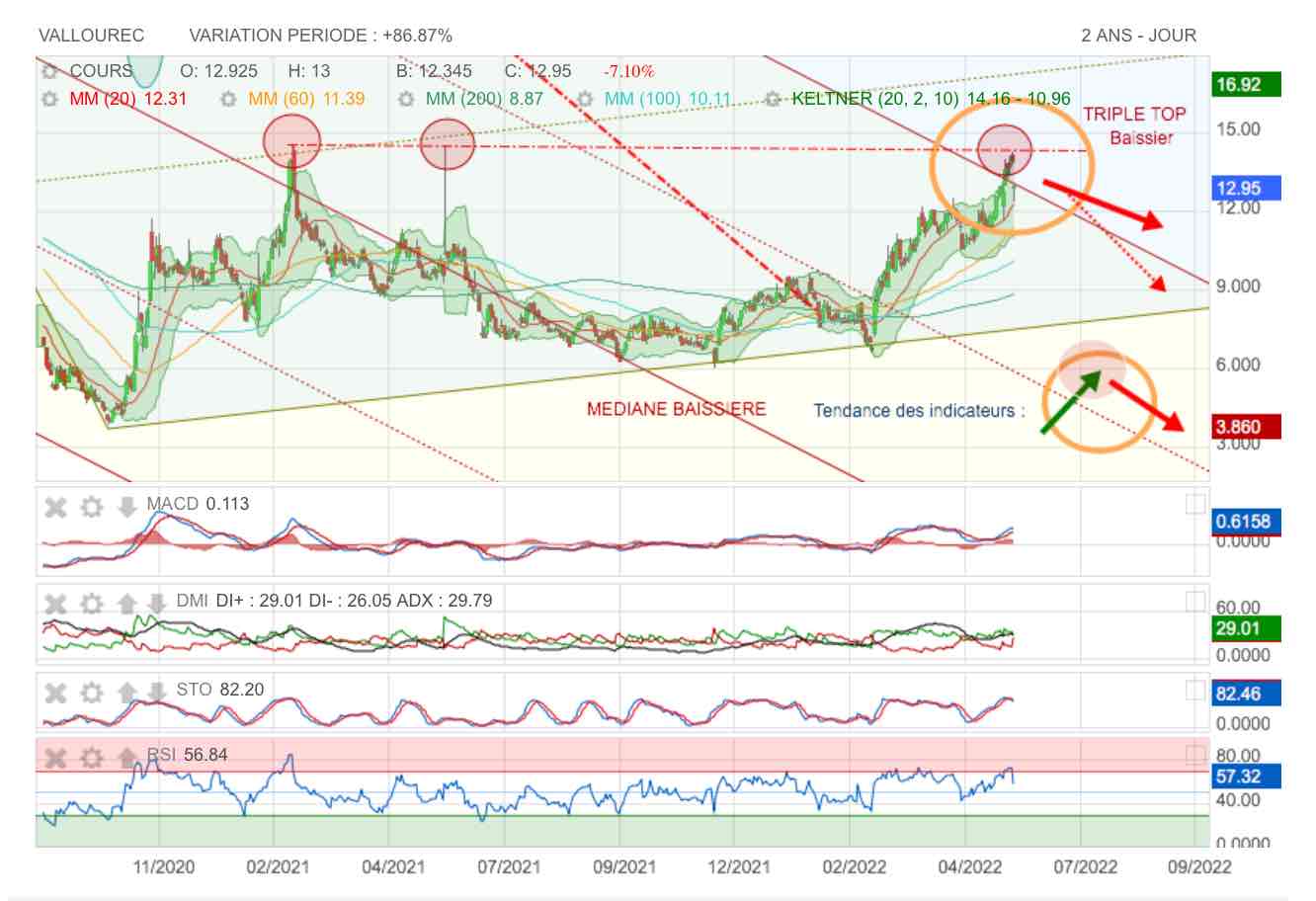This screenshot has width=1316, height=901.
Task: Select the COURS label
Action: coord(101,71)
